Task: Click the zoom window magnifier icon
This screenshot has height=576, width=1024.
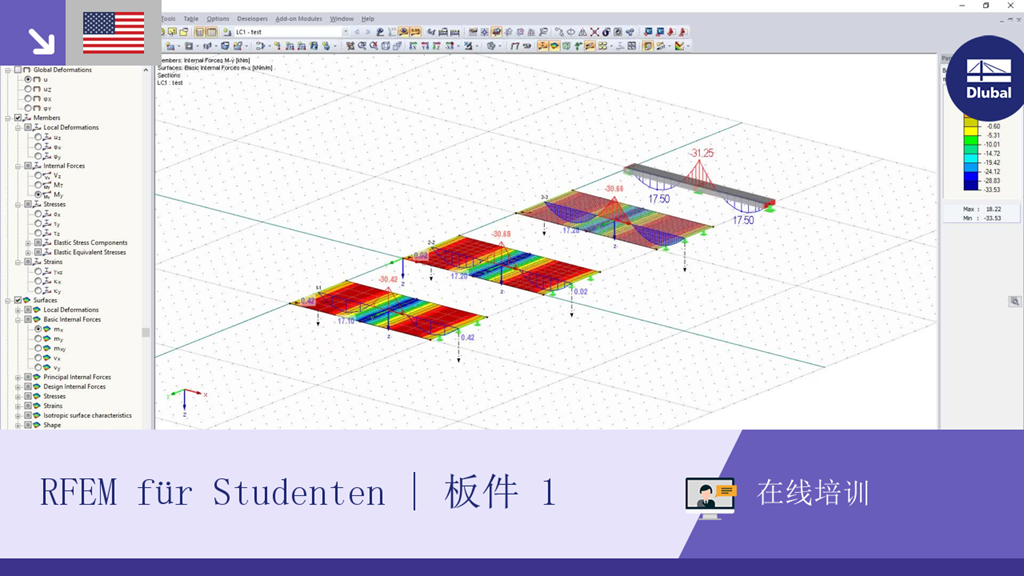Action: 361,46
